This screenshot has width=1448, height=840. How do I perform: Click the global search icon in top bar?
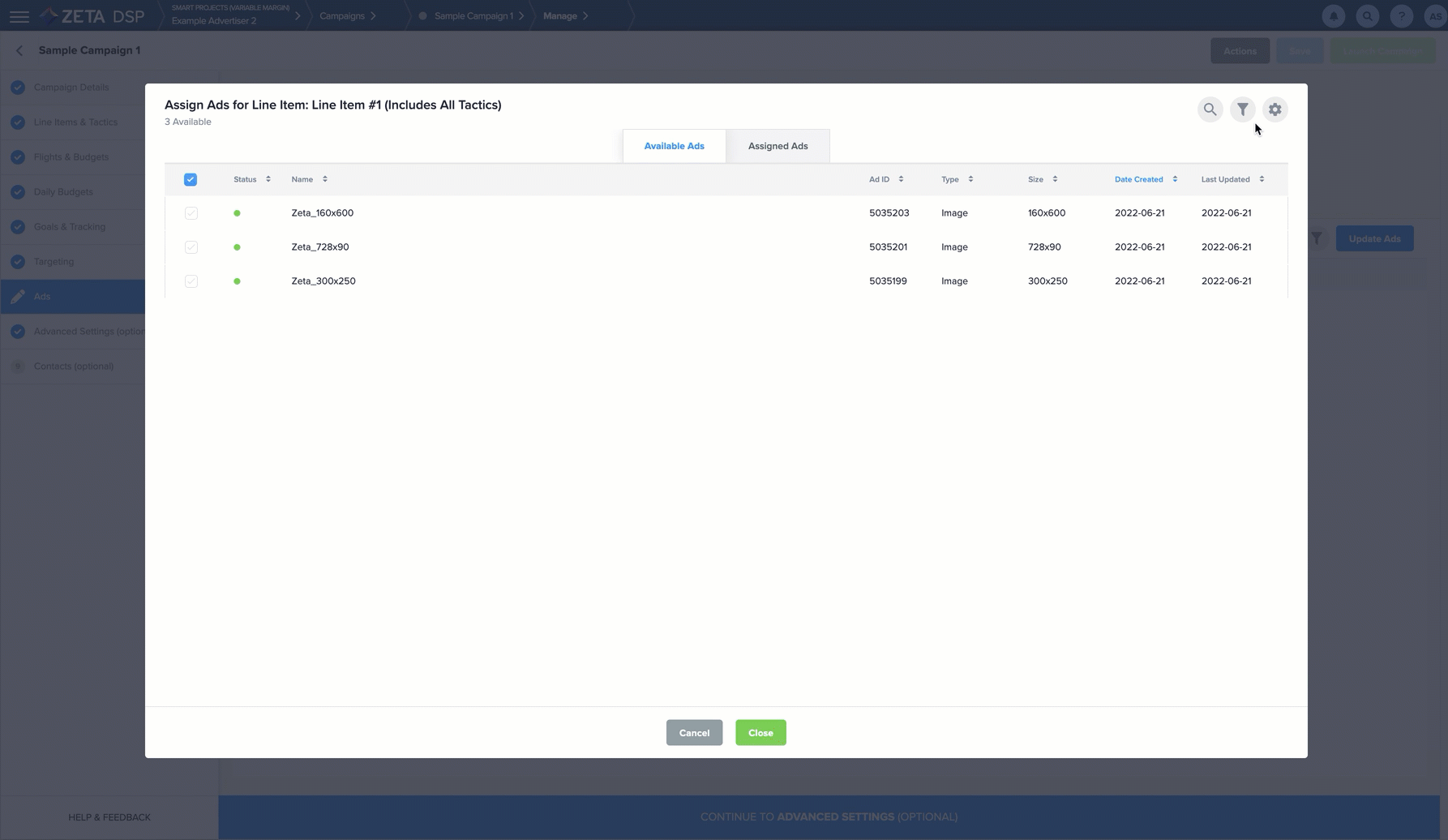(1367, 16)
